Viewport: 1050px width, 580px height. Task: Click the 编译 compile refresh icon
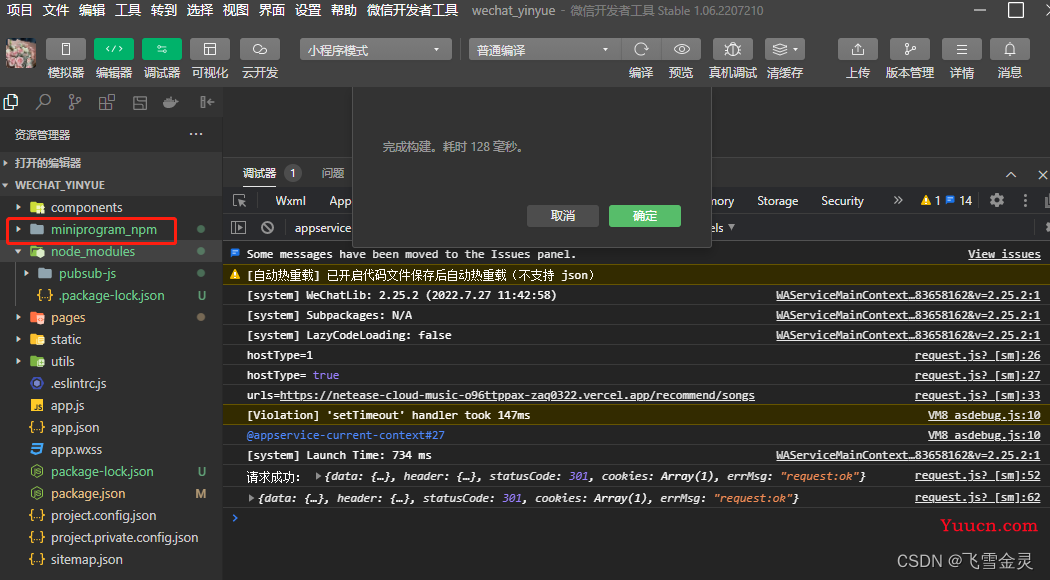click(641, 50)
